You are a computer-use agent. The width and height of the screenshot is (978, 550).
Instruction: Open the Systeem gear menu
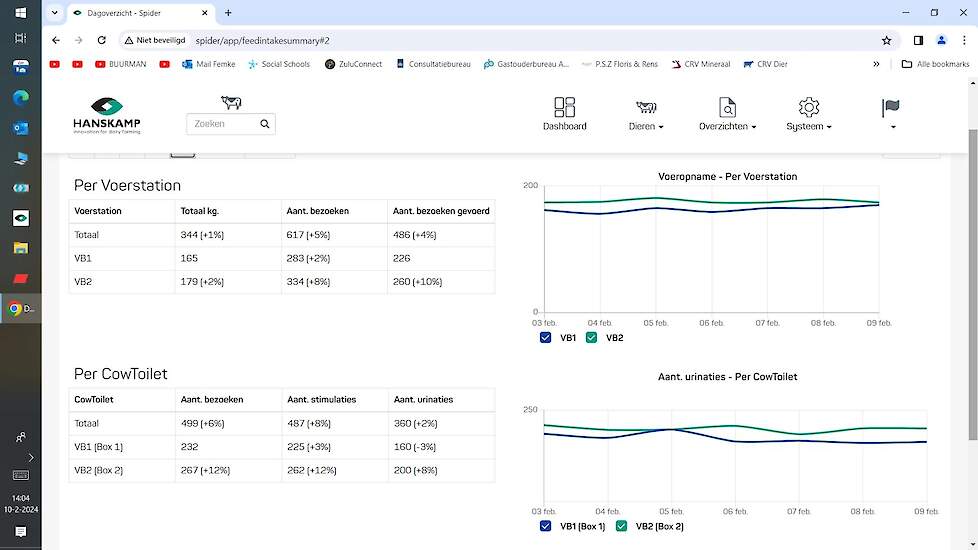[808, 114]
